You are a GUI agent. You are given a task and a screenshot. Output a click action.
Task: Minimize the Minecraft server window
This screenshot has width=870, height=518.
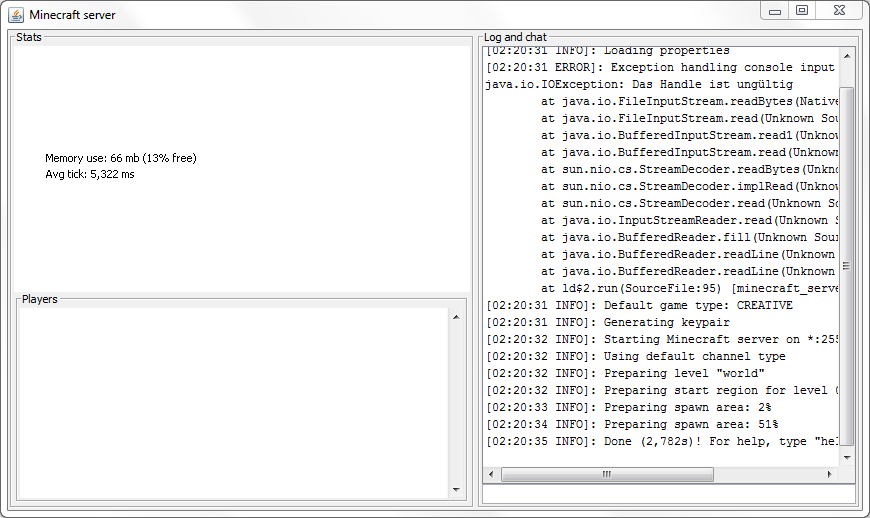coord(775,11)
